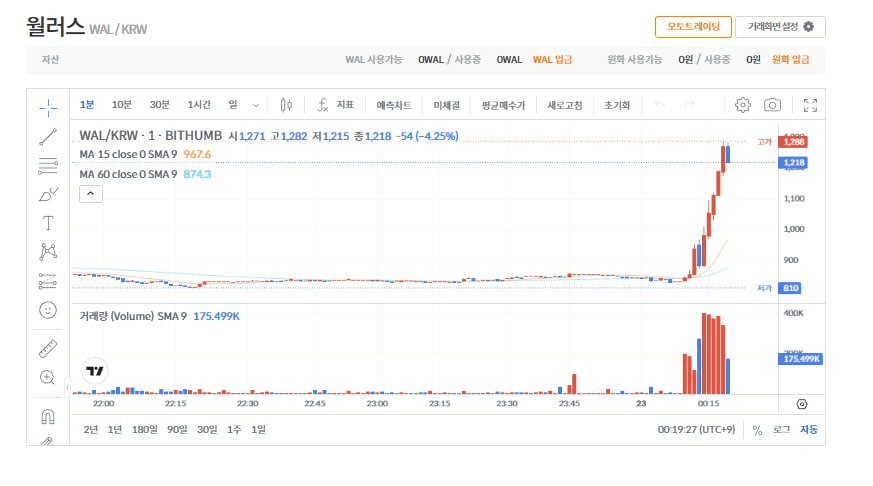Click the 새로고침 refresh button
Viewport: 873px width, 486px height.
pyautogui.click(x=565, y=105)
